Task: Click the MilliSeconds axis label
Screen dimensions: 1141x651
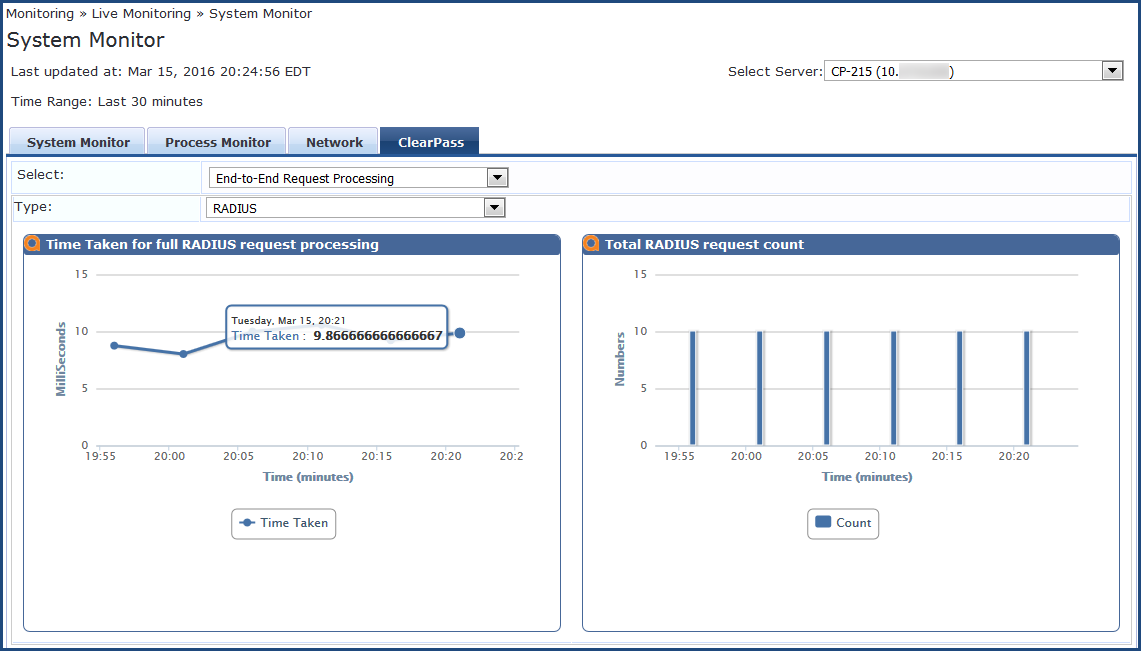Action: pyautogui.click(x=61, y=359)
